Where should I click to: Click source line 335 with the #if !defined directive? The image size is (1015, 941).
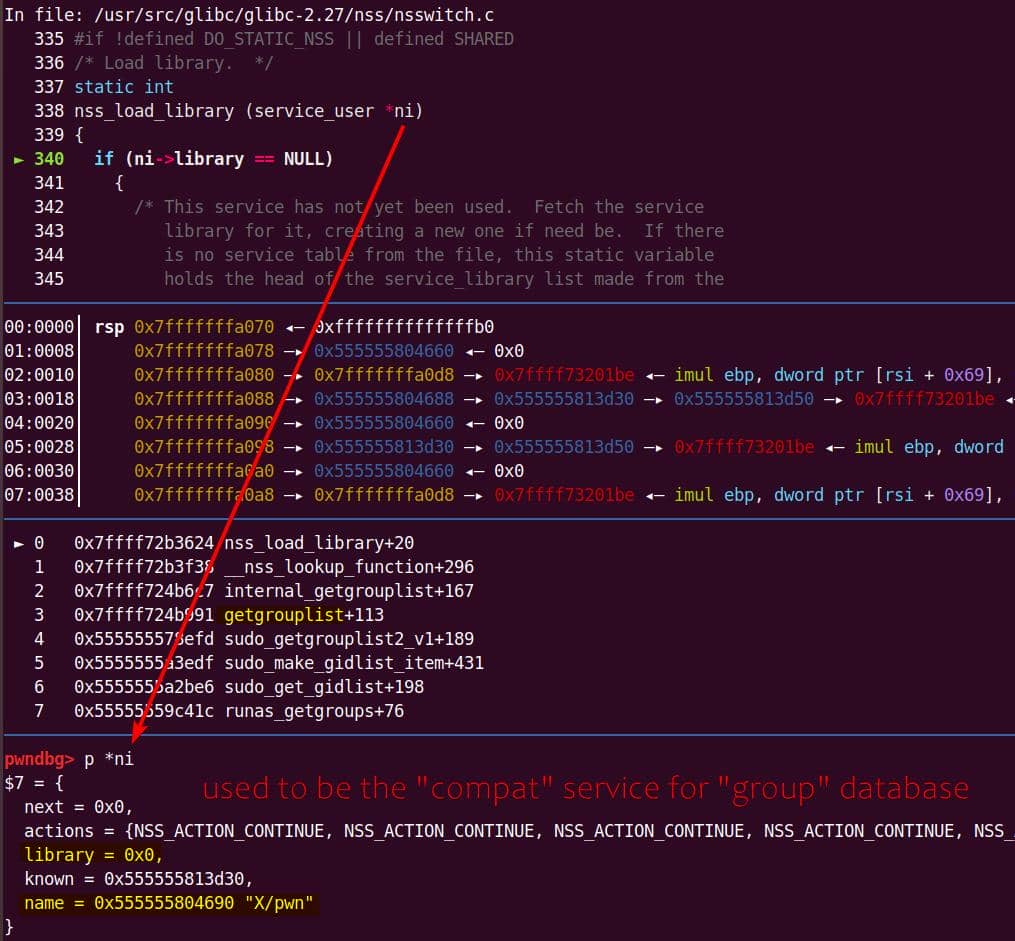274,39
